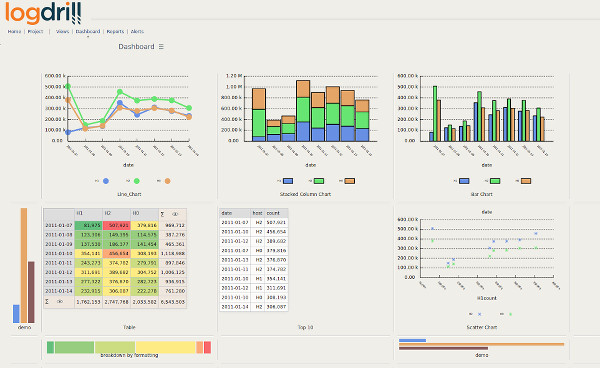Viewport: 600px width, 368px height.
Task: Toggle green X marker in Scatter Chart legend
Action: pos(510,314)
